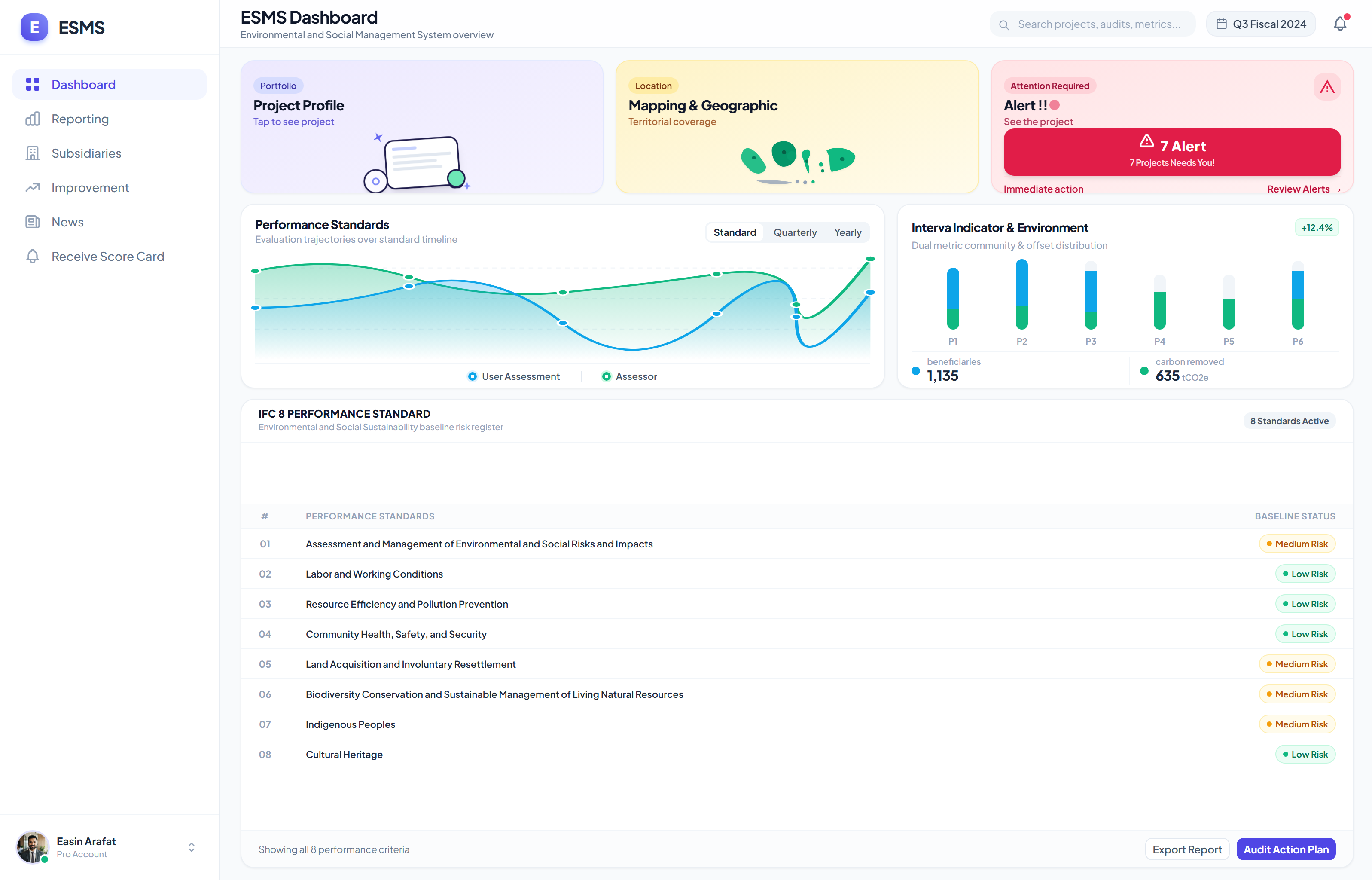
Task: Expand the account switcher chevron
Action: [x=191, y=847]
